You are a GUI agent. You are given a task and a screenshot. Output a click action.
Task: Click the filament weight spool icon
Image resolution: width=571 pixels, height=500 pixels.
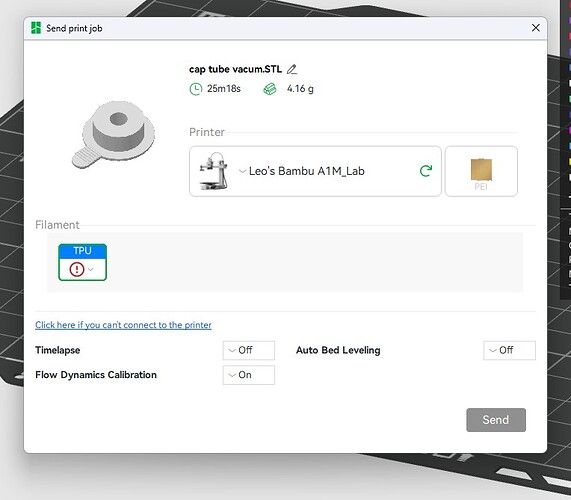click(270, 89)
